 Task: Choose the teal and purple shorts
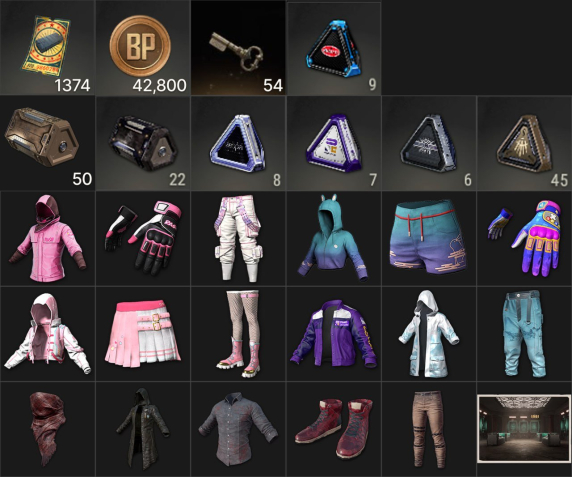click(x=429, y=238)
